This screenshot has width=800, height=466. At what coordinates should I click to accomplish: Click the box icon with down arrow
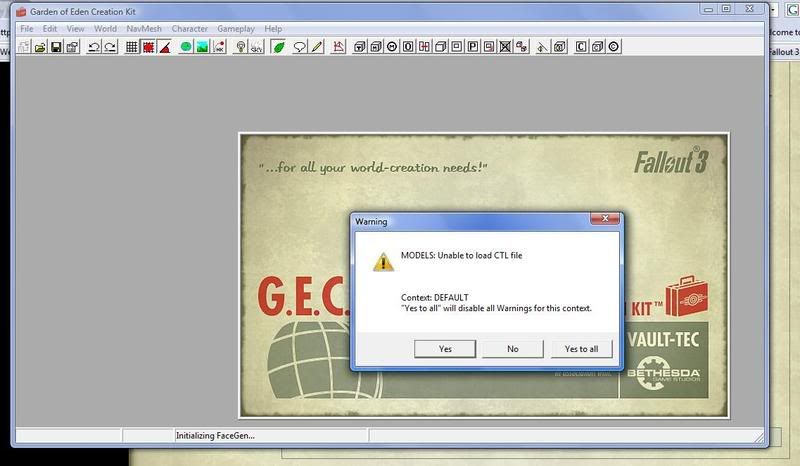(360, 47)
